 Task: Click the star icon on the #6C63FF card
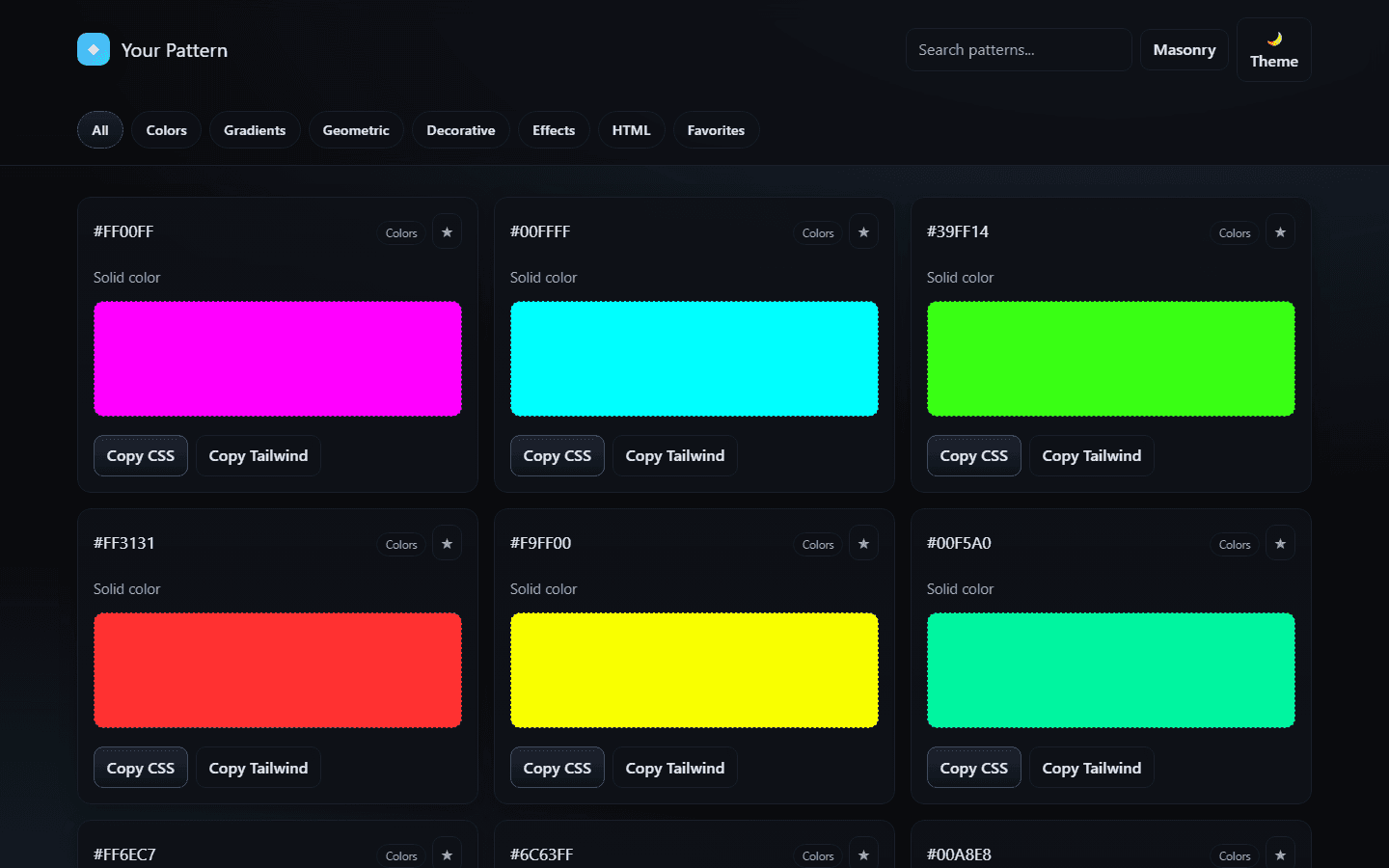[x=863, y=853]
